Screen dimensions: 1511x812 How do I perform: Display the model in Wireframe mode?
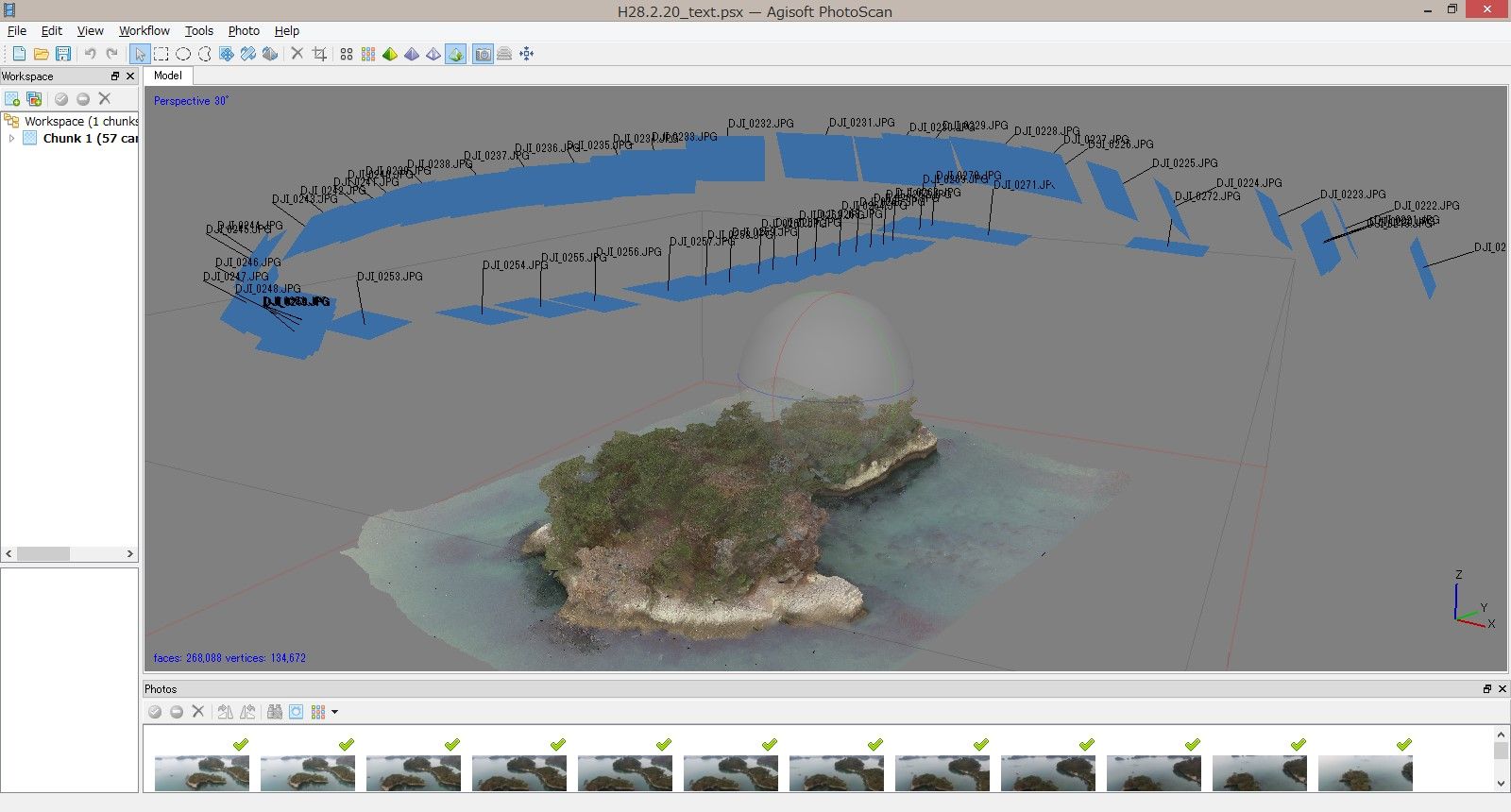[x=433, y=54]
